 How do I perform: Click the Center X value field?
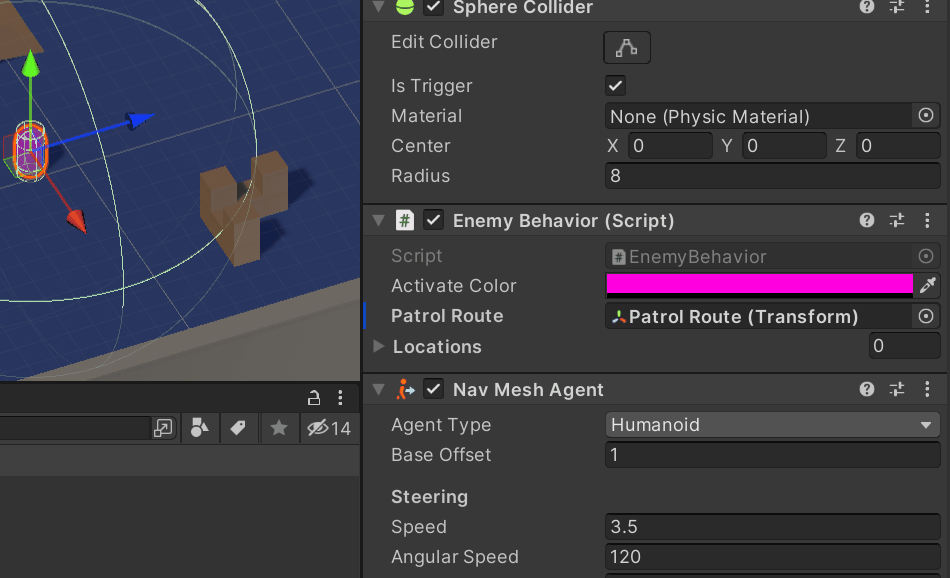(670, 146)
